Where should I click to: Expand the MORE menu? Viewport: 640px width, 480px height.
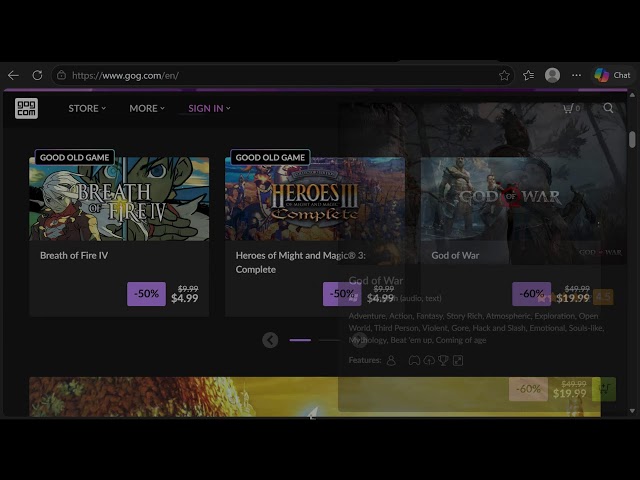point(147,108)
